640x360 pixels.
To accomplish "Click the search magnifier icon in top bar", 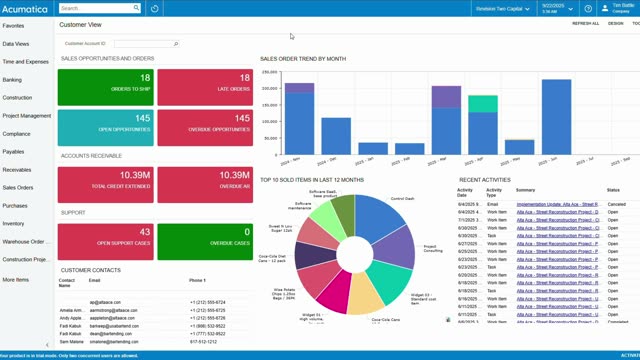I will 136,8.
